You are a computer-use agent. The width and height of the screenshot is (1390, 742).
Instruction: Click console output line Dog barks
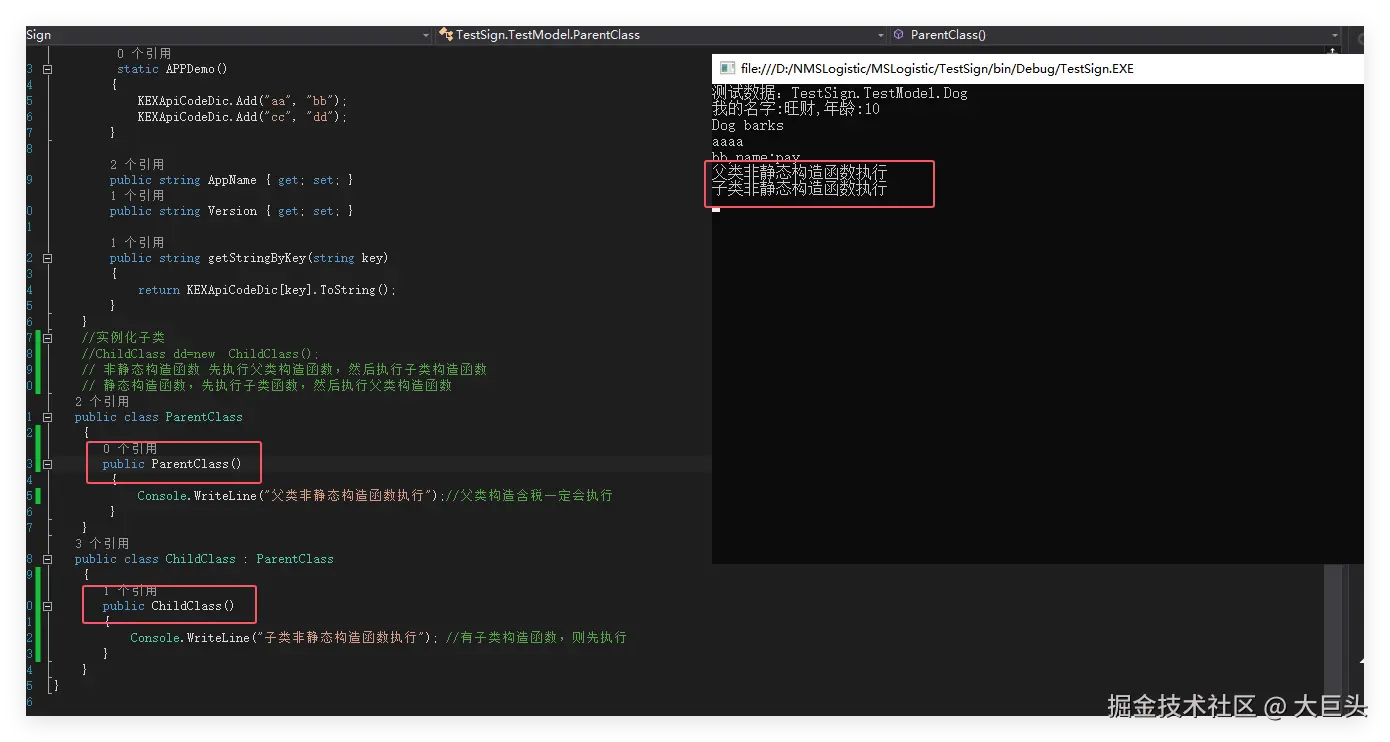pos(748,125)
